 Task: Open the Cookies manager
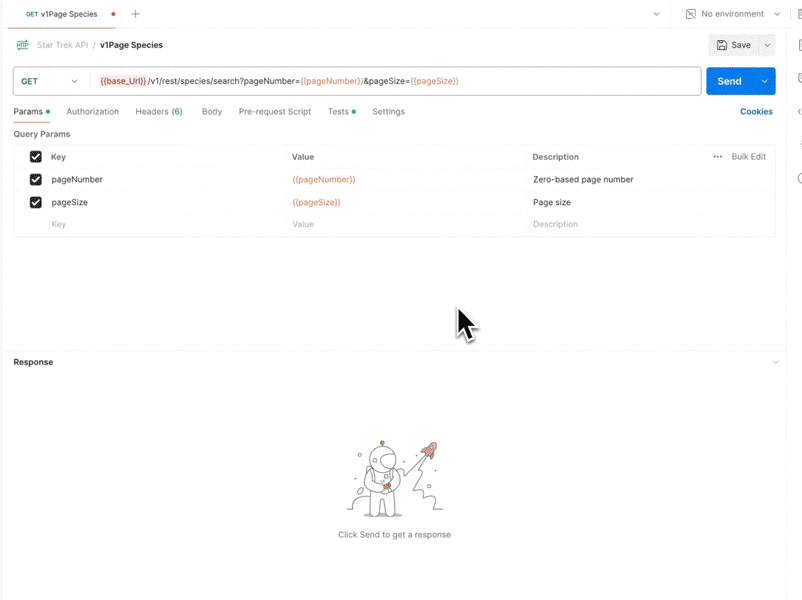[756, 111]
